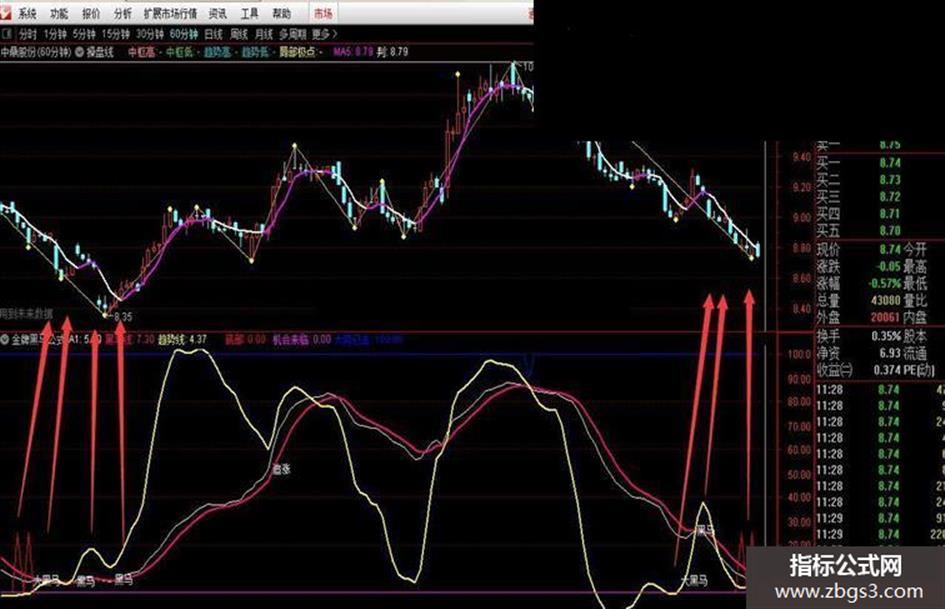The height and width of the screenshot is (609, 945).
Task: Click the 收益(三) 0.374 quote row
Action: point(859,370)
